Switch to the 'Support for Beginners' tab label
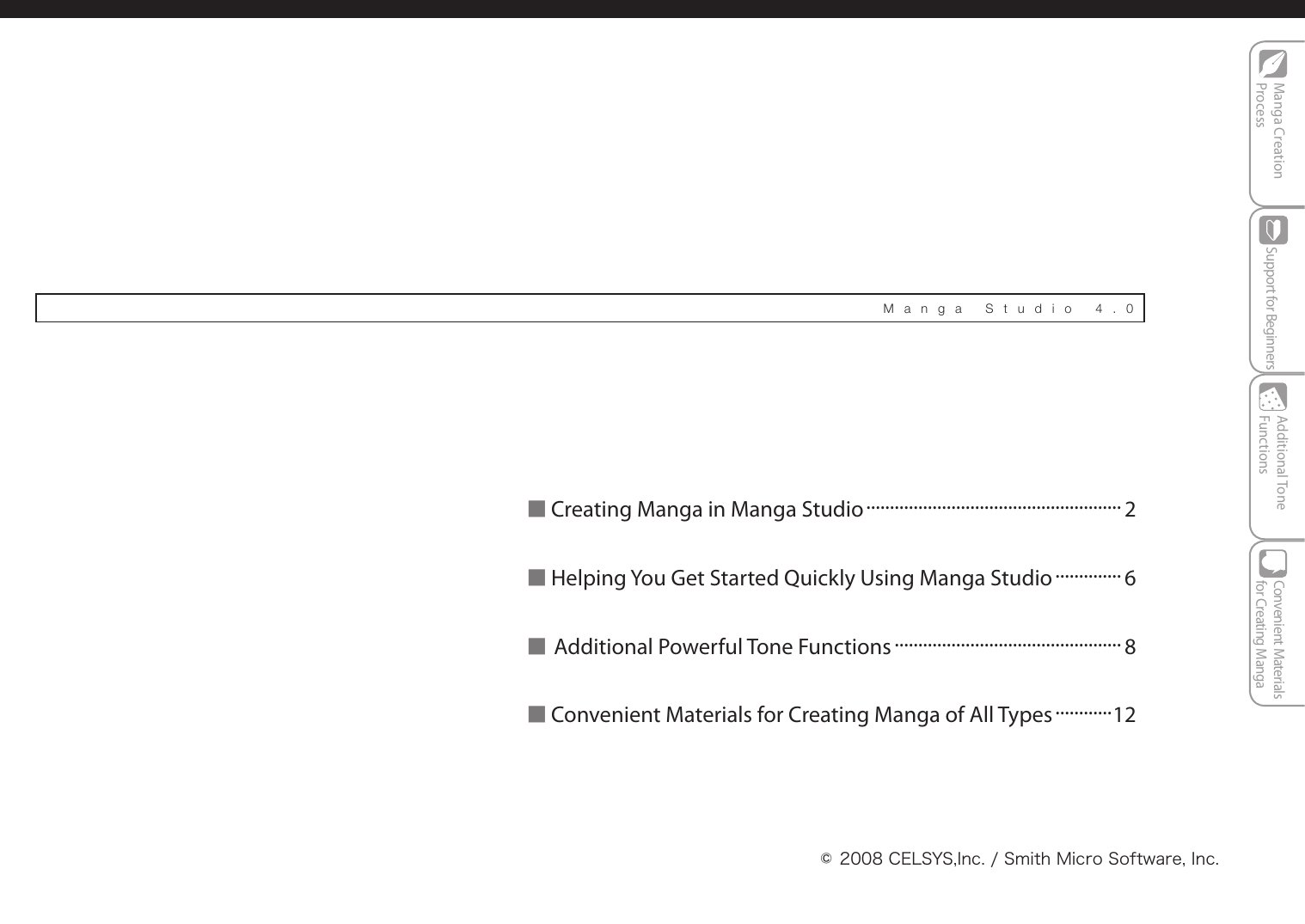This screenshot has width=1305, height=924. [1271, 309]
